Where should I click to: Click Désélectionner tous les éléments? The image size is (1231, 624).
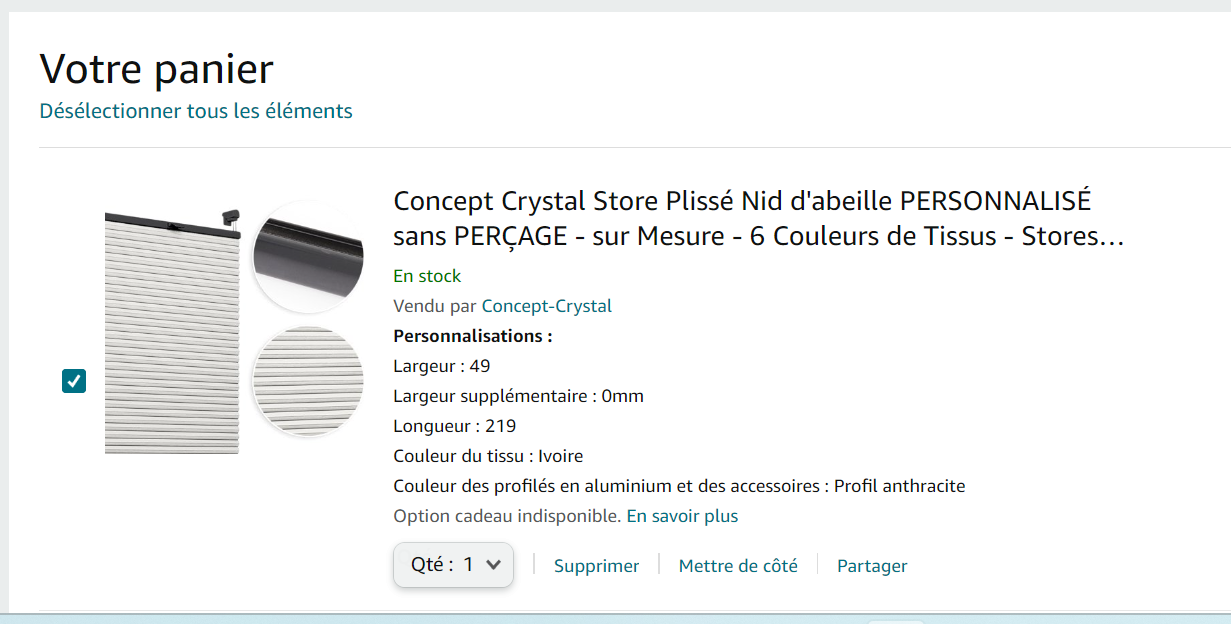point(195,110)
